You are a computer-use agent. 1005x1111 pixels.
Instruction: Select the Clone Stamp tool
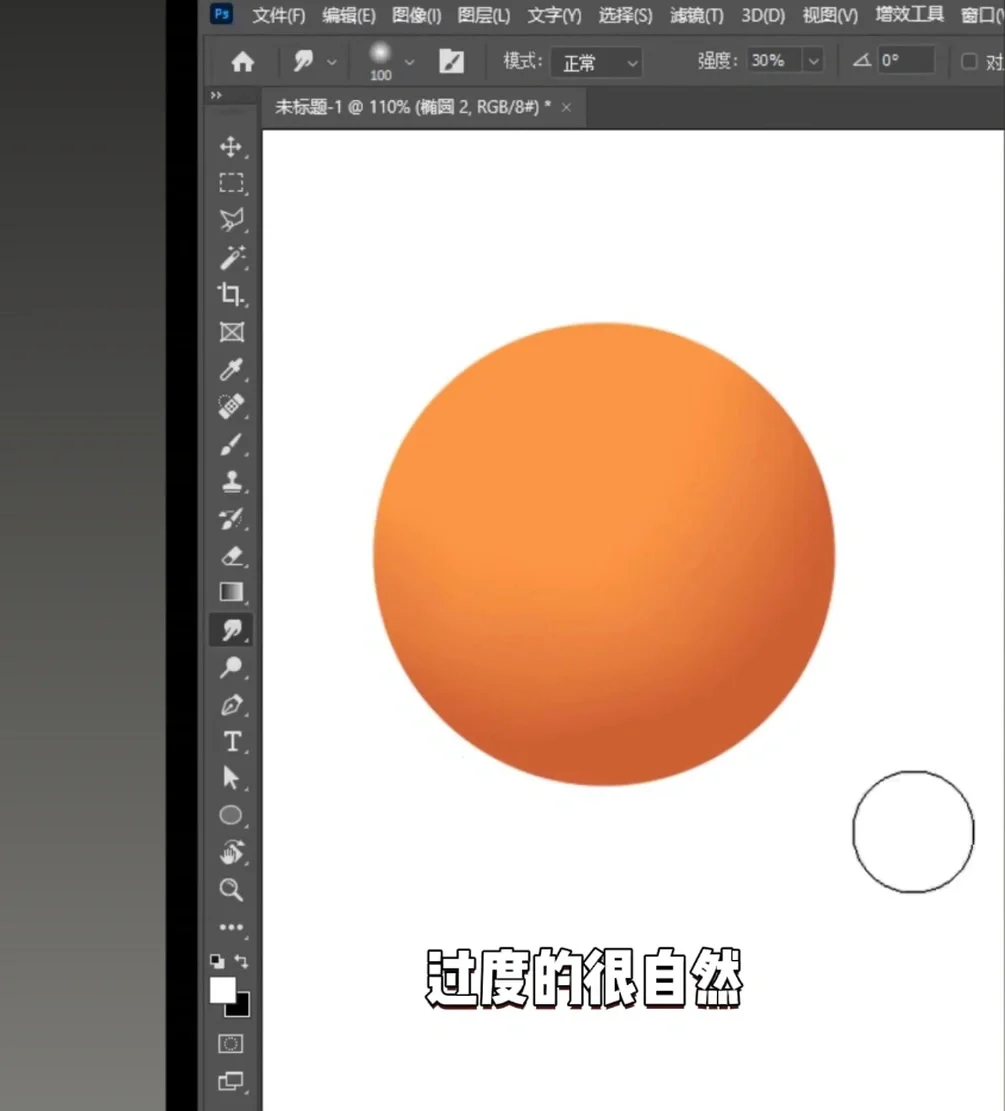[x=231, y=481]
